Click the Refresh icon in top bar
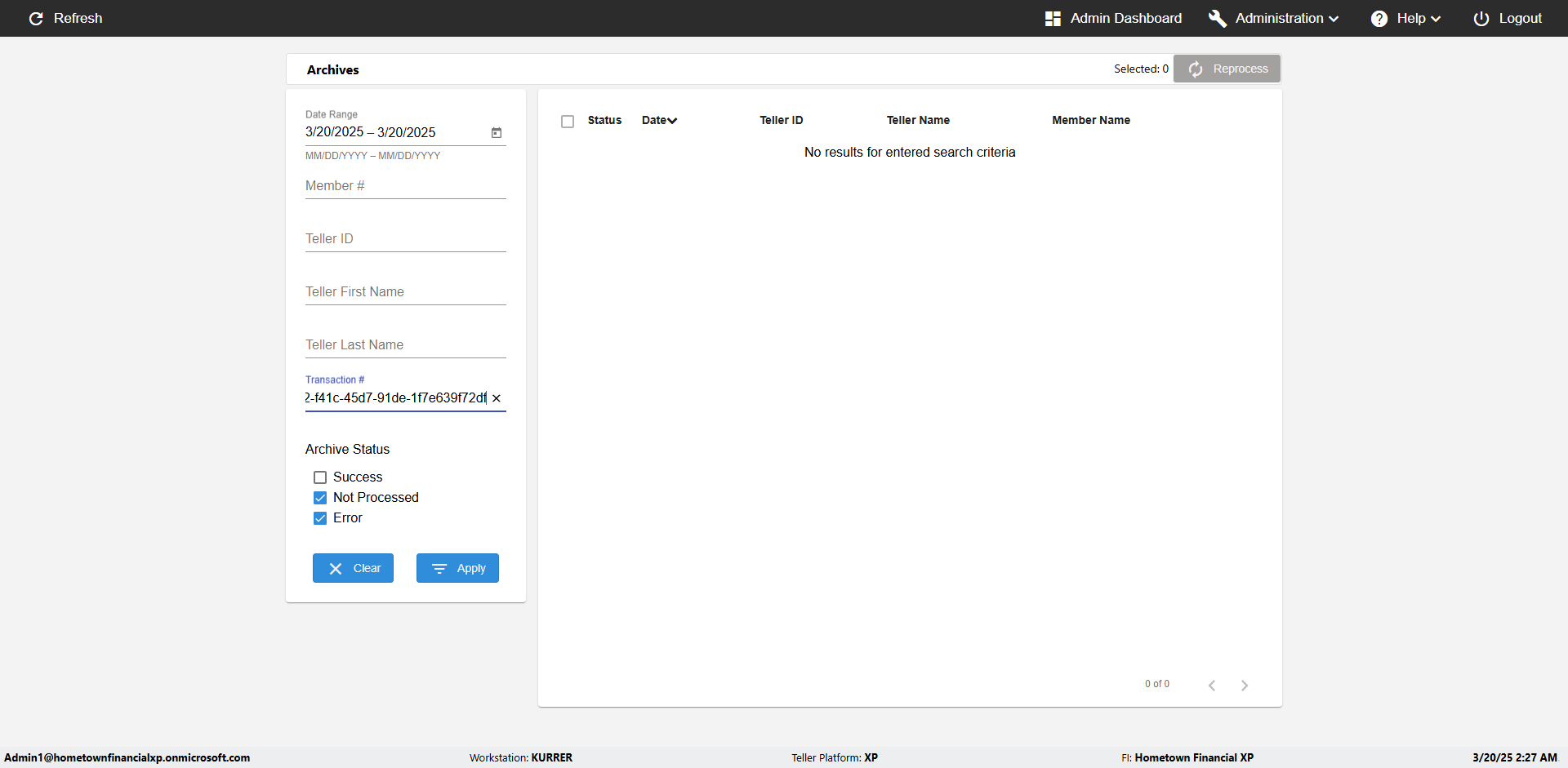The height and width of the screenshot is (768, 1568). (36, 18)
